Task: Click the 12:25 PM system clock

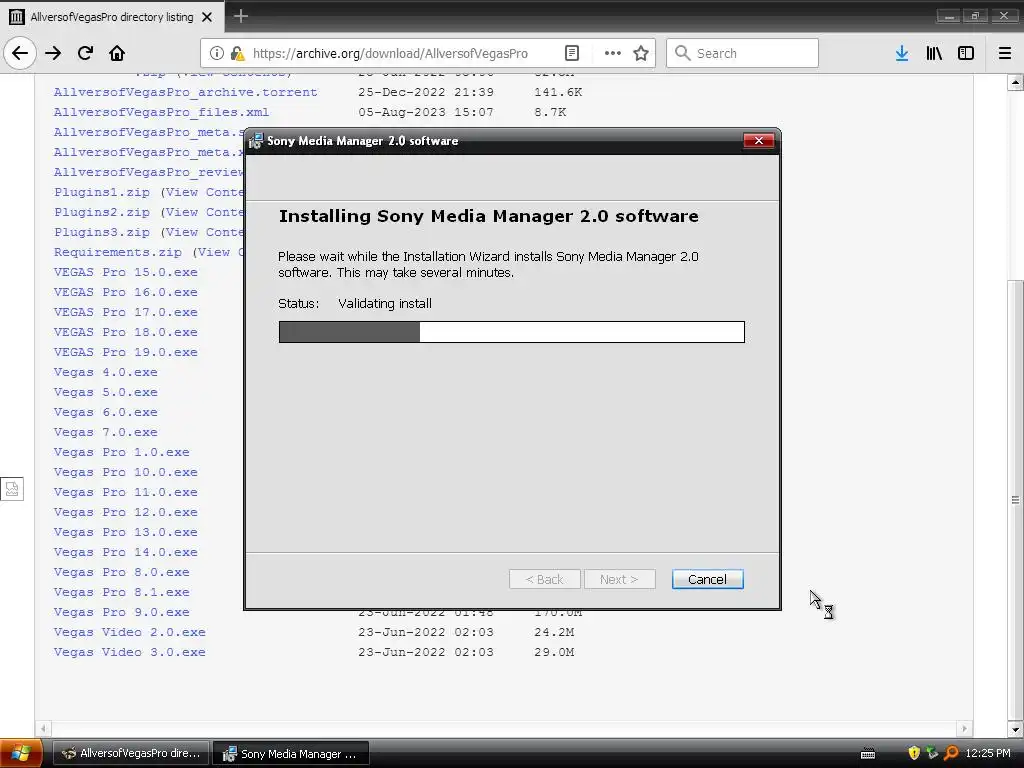Action: point(987,753)
